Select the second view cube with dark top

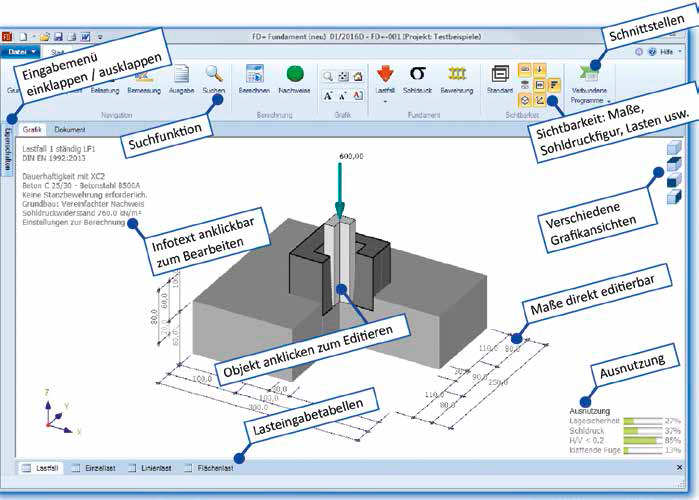tap(674, 164)
